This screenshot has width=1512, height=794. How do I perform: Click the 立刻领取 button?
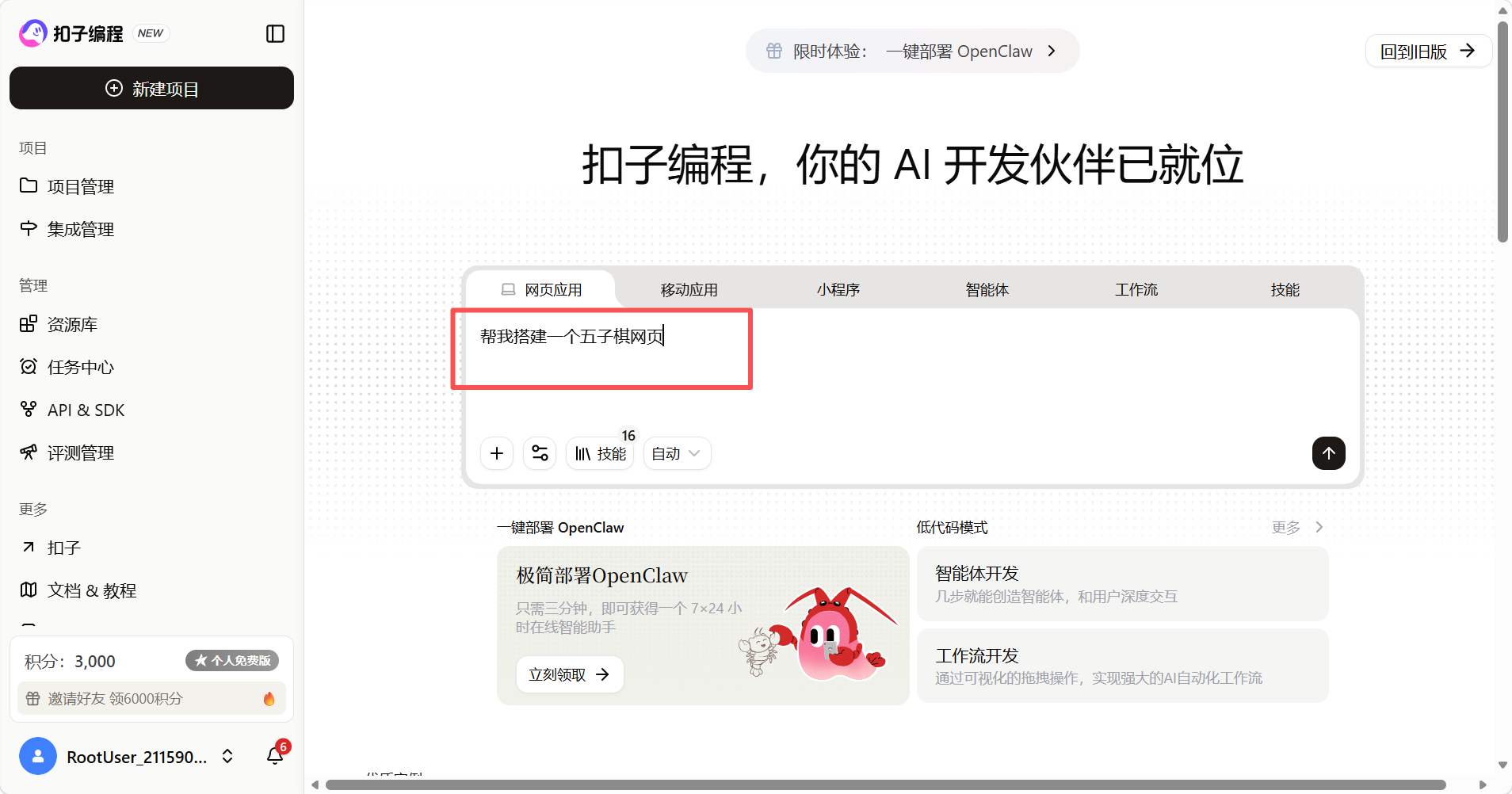(x=570, y=674)
